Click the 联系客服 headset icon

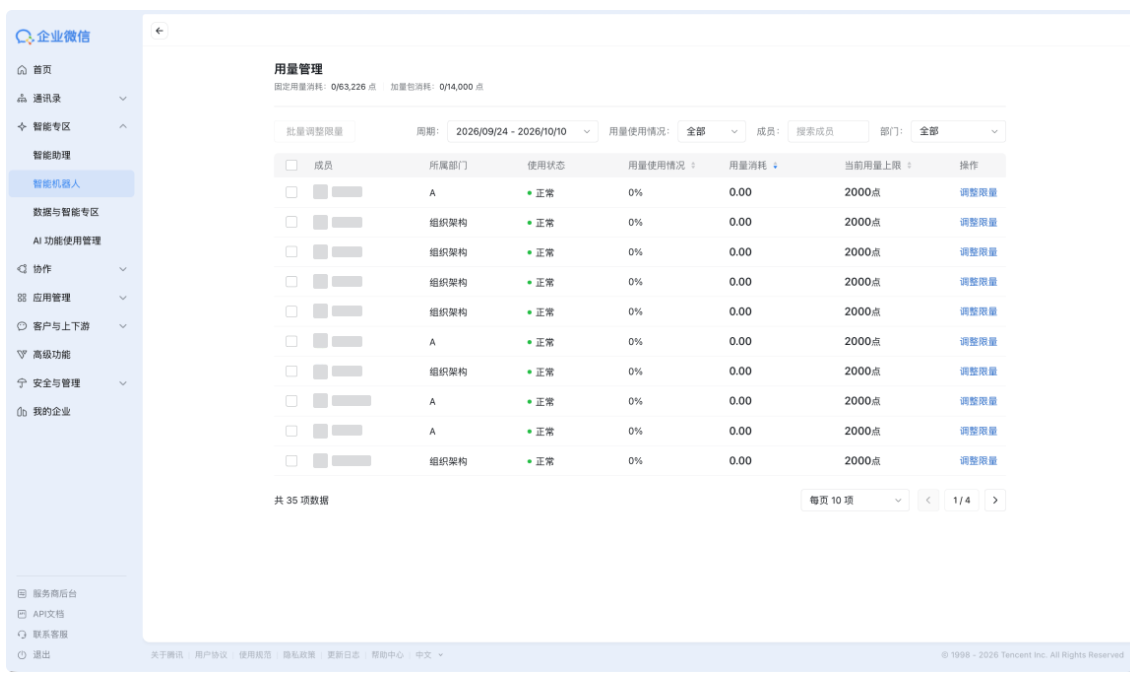click(22, 634)
